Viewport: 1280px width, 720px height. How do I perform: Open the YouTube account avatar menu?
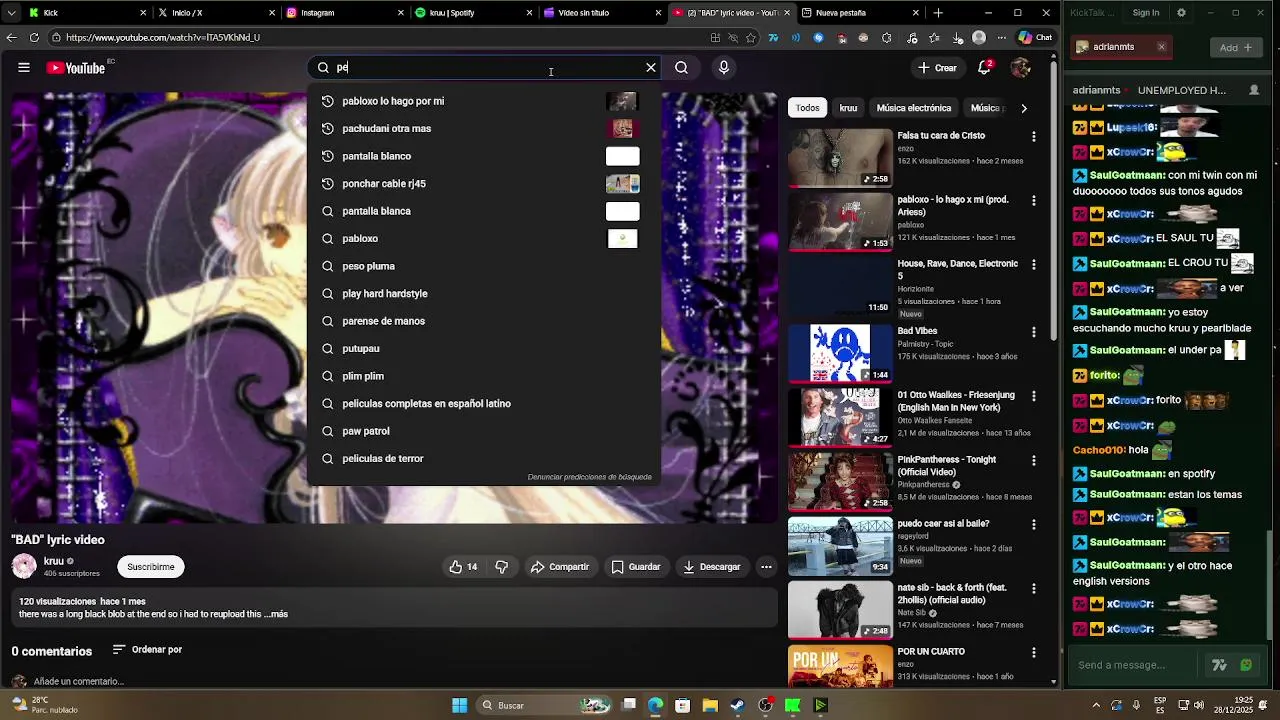[1020, 68]
